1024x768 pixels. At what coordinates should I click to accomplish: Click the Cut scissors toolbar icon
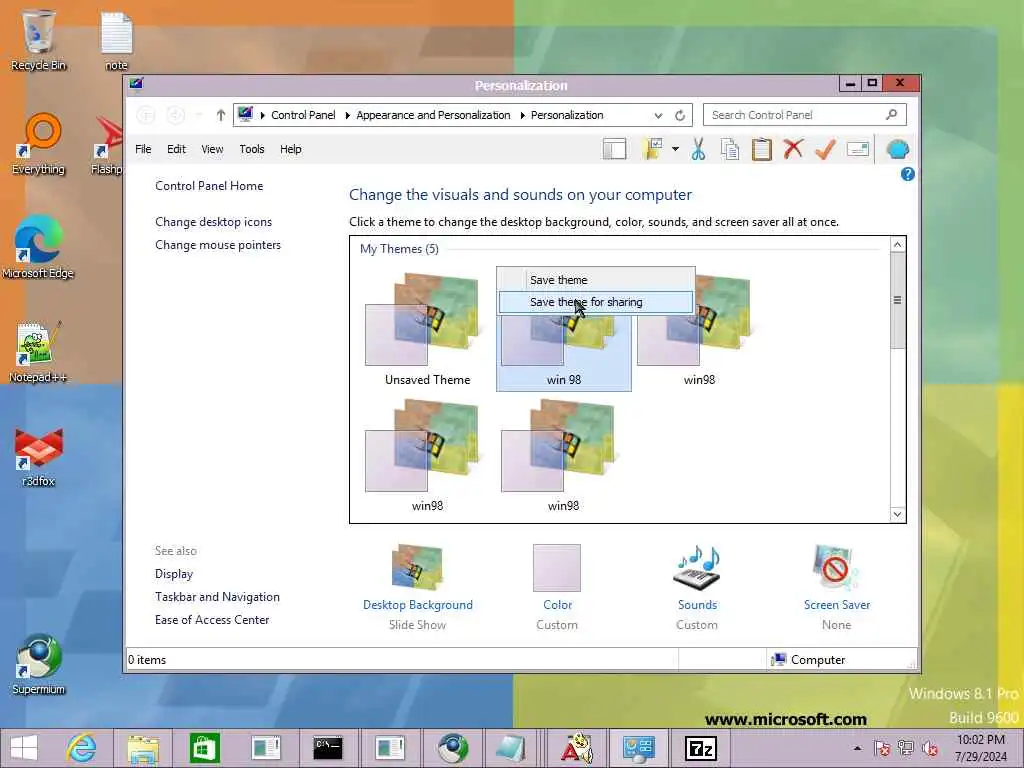pyautogui.click(x=698, y=150)
